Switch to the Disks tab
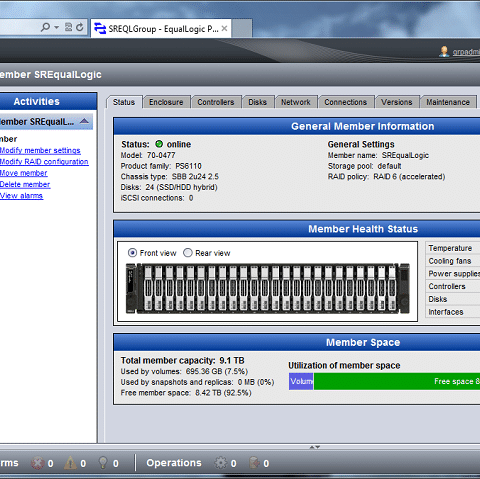 pyautogui.click(x=257, y=102)
